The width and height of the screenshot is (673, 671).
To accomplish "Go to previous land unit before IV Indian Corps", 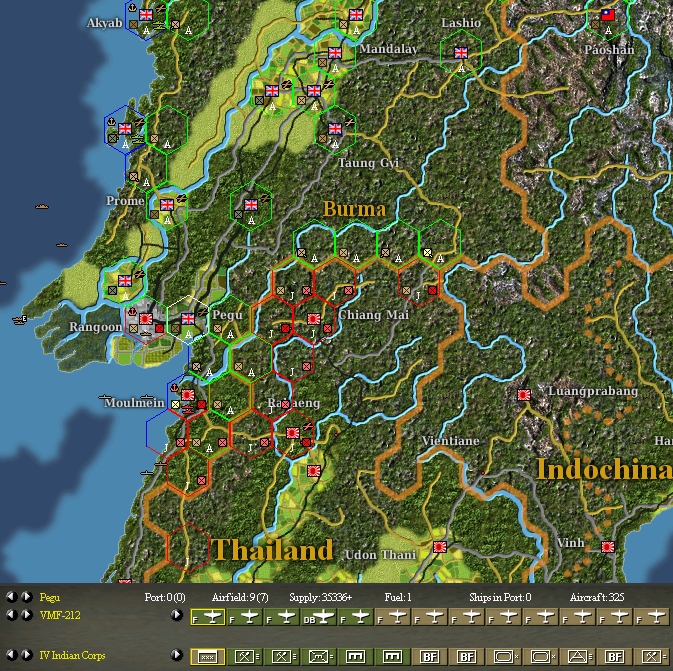I will click(x=12, y=655).
